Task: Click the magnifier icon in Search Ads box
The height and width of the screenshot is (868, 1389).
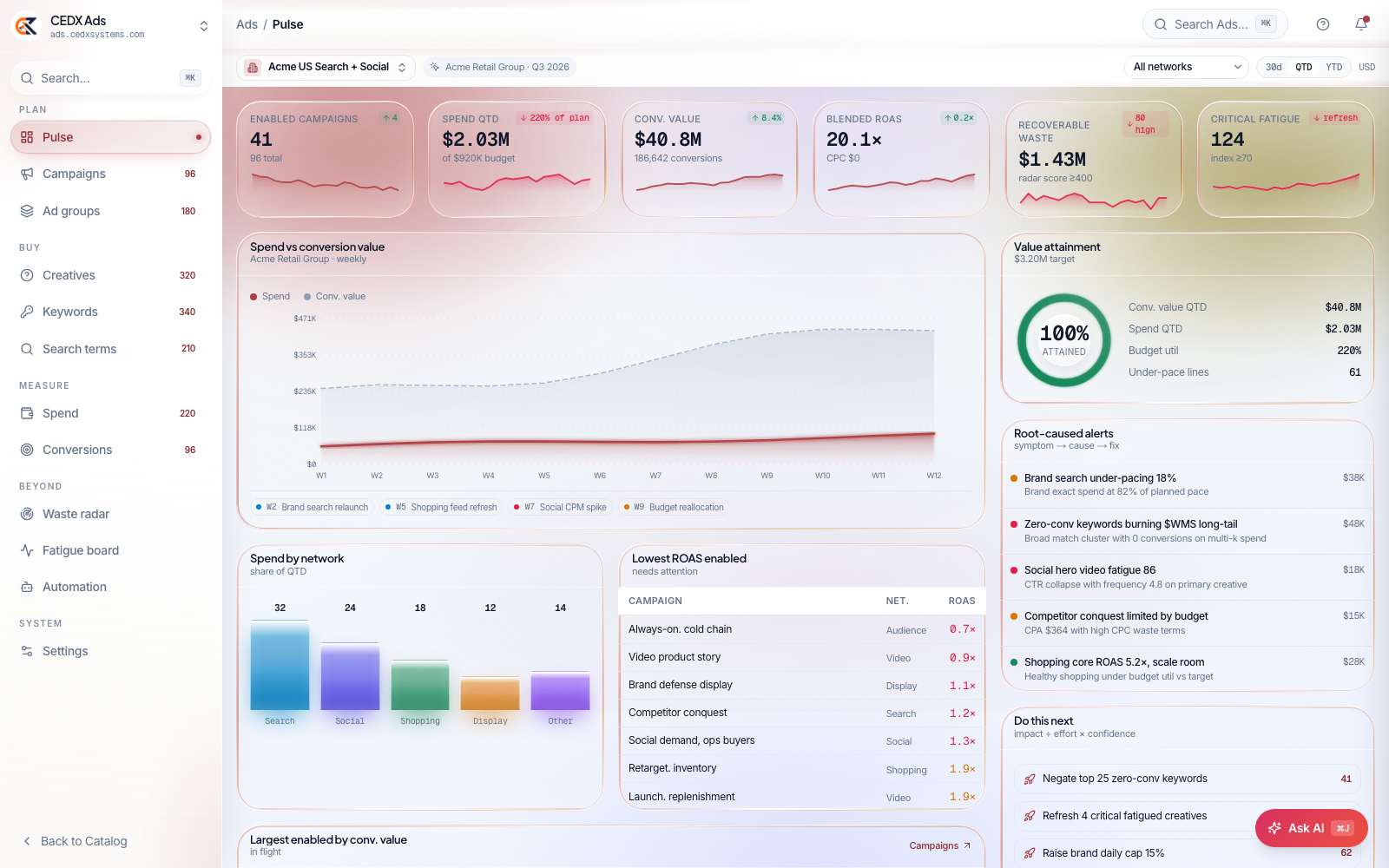Action: pyautogui.click(x=1161, y=24)
